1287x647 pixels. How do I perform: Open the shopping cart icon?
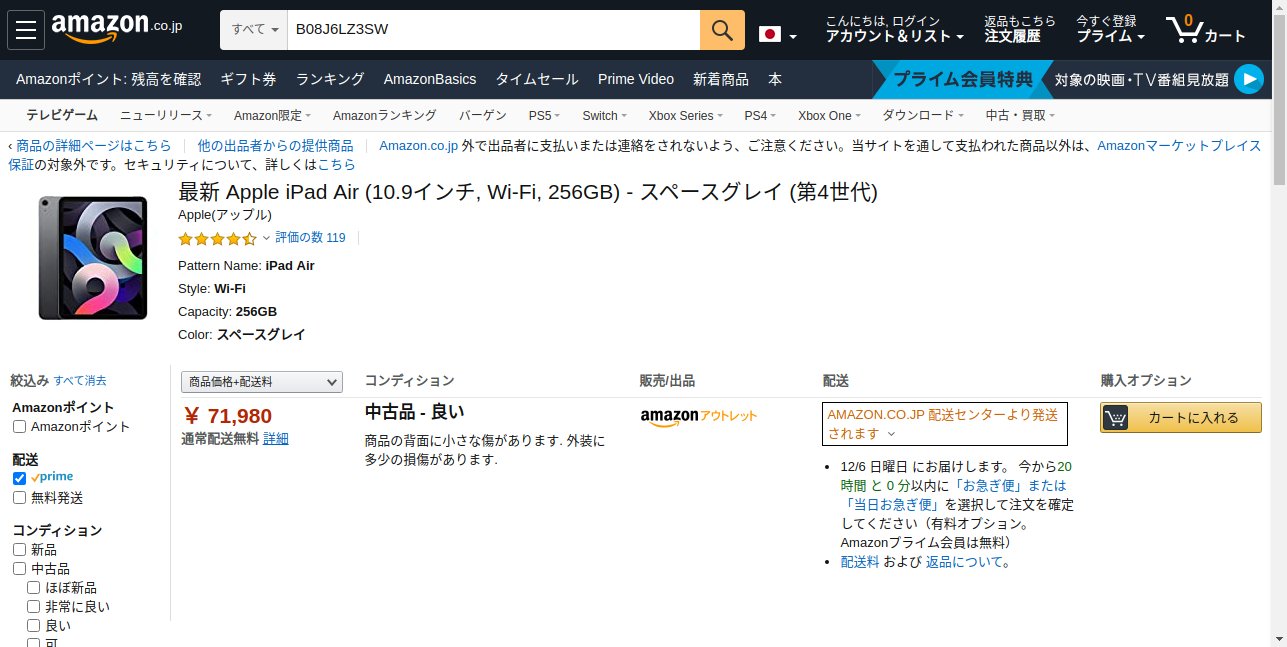click(1205, 30)
